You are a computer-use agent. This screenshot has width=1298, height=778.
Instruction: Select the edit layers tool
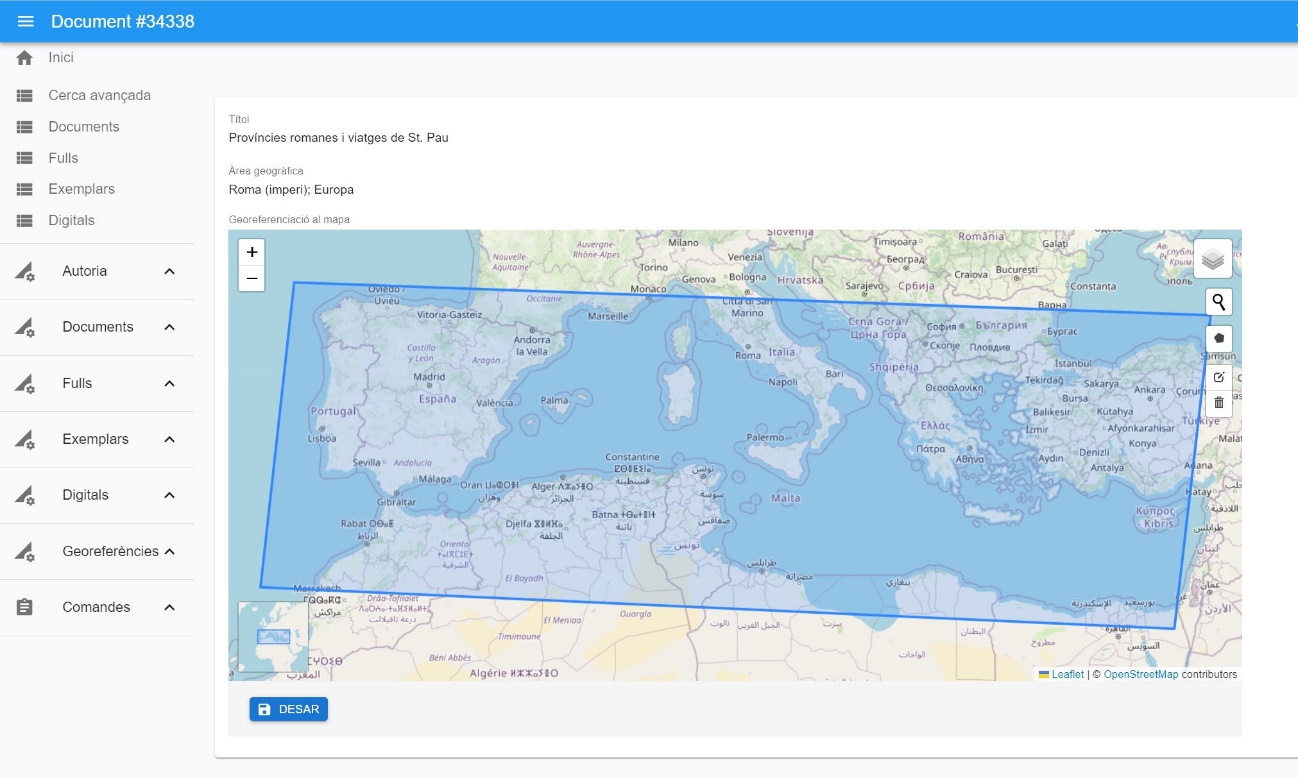[1219, 377]
